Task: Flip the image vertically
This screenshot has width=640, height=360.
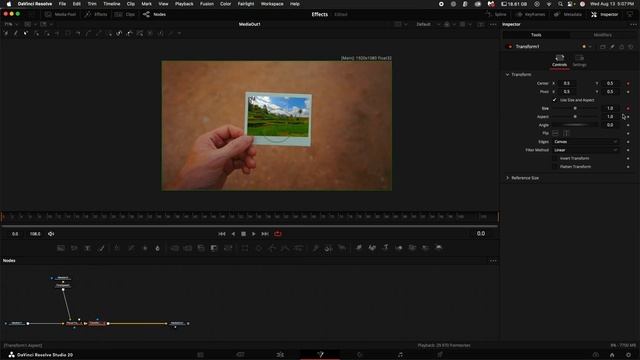Action: [566, 133]
